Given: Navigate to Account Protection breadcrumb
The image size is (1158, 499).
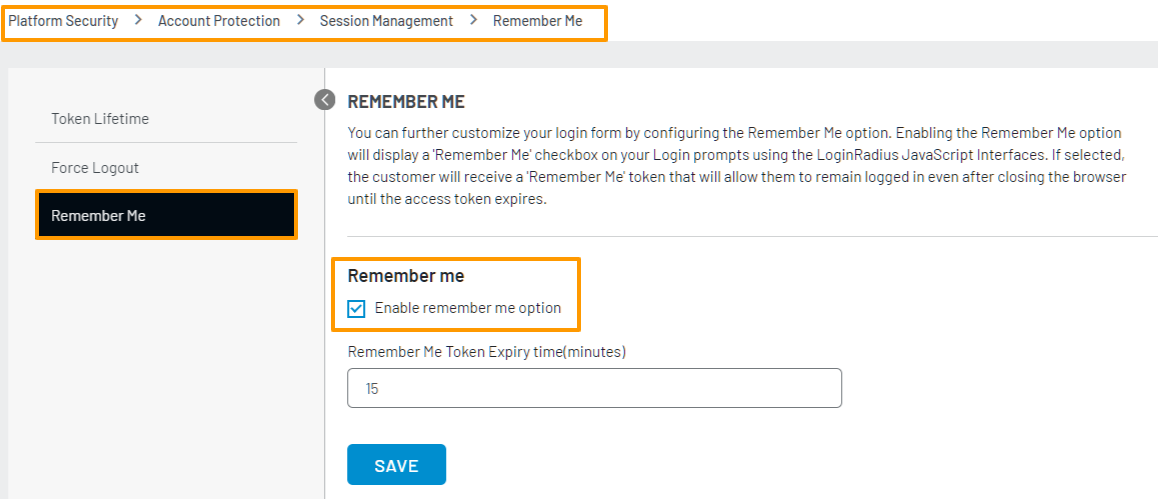Looking at the screenshot, I should (x=219, y=21).
